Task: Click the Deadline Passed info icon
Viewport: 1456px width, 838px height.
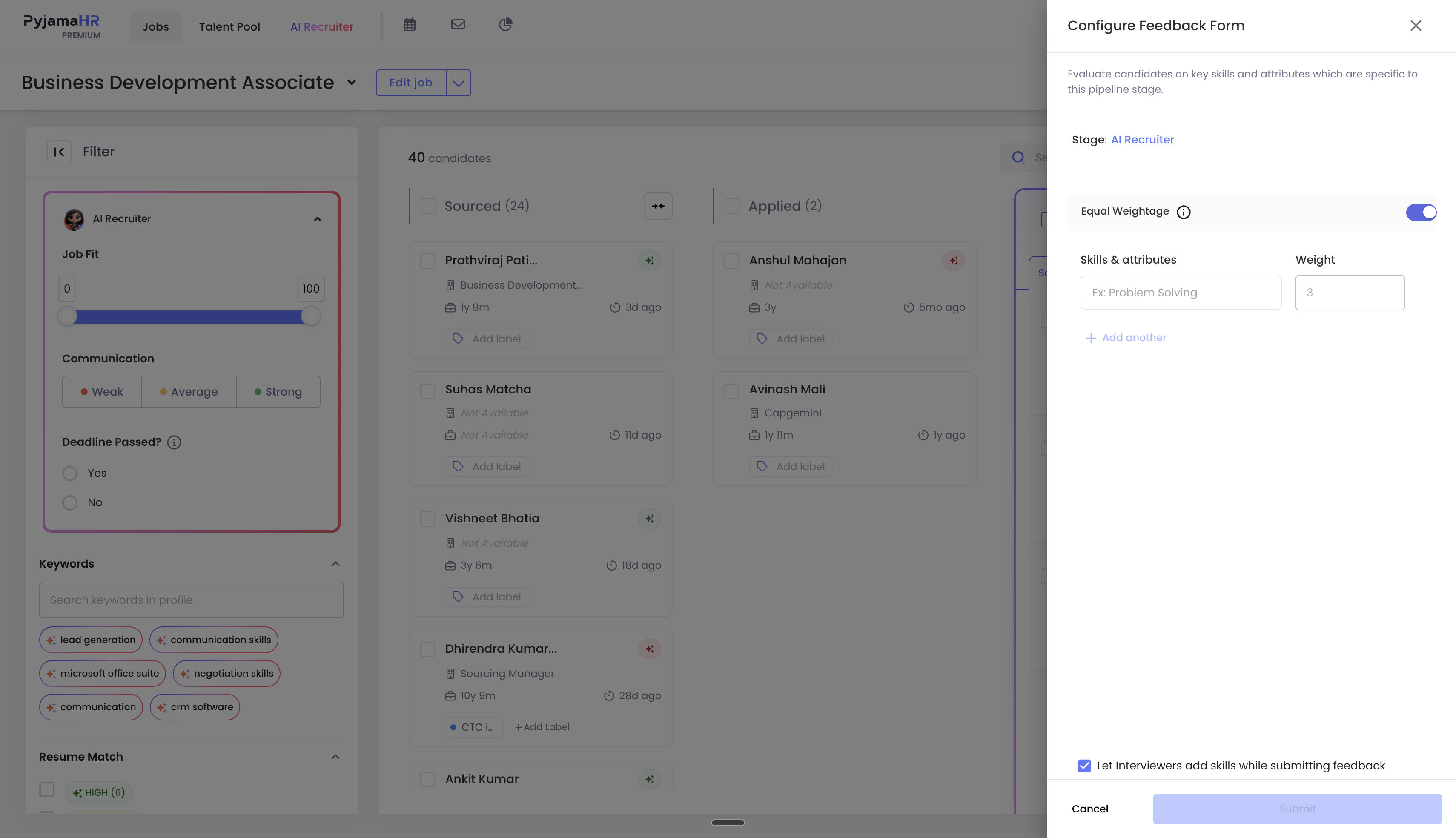Action: tap(174, 442)
